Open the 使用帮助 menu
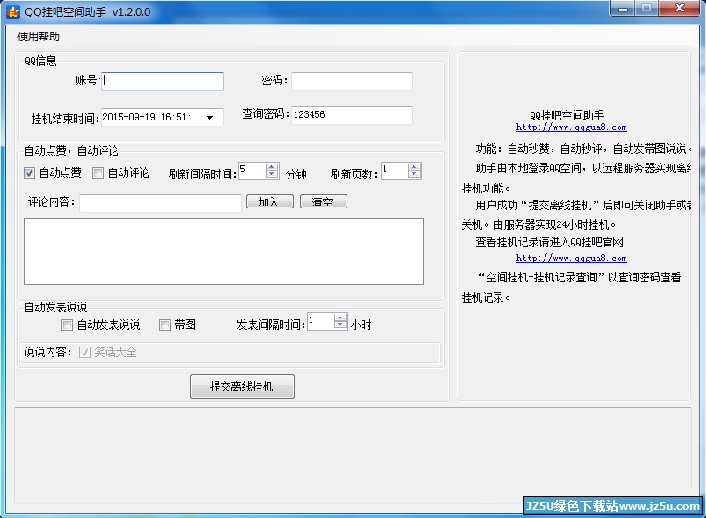The width and height of the screenshot is (706, 518). click(x=38, y=36)
